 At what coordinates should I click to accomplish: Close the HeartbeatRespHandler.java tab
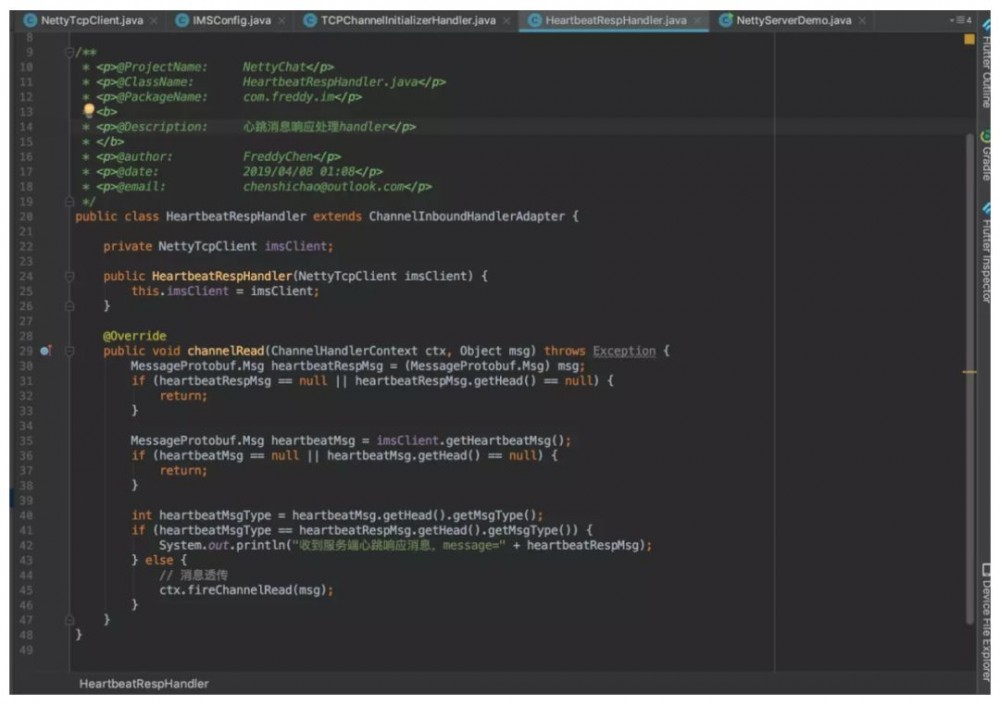698,20
